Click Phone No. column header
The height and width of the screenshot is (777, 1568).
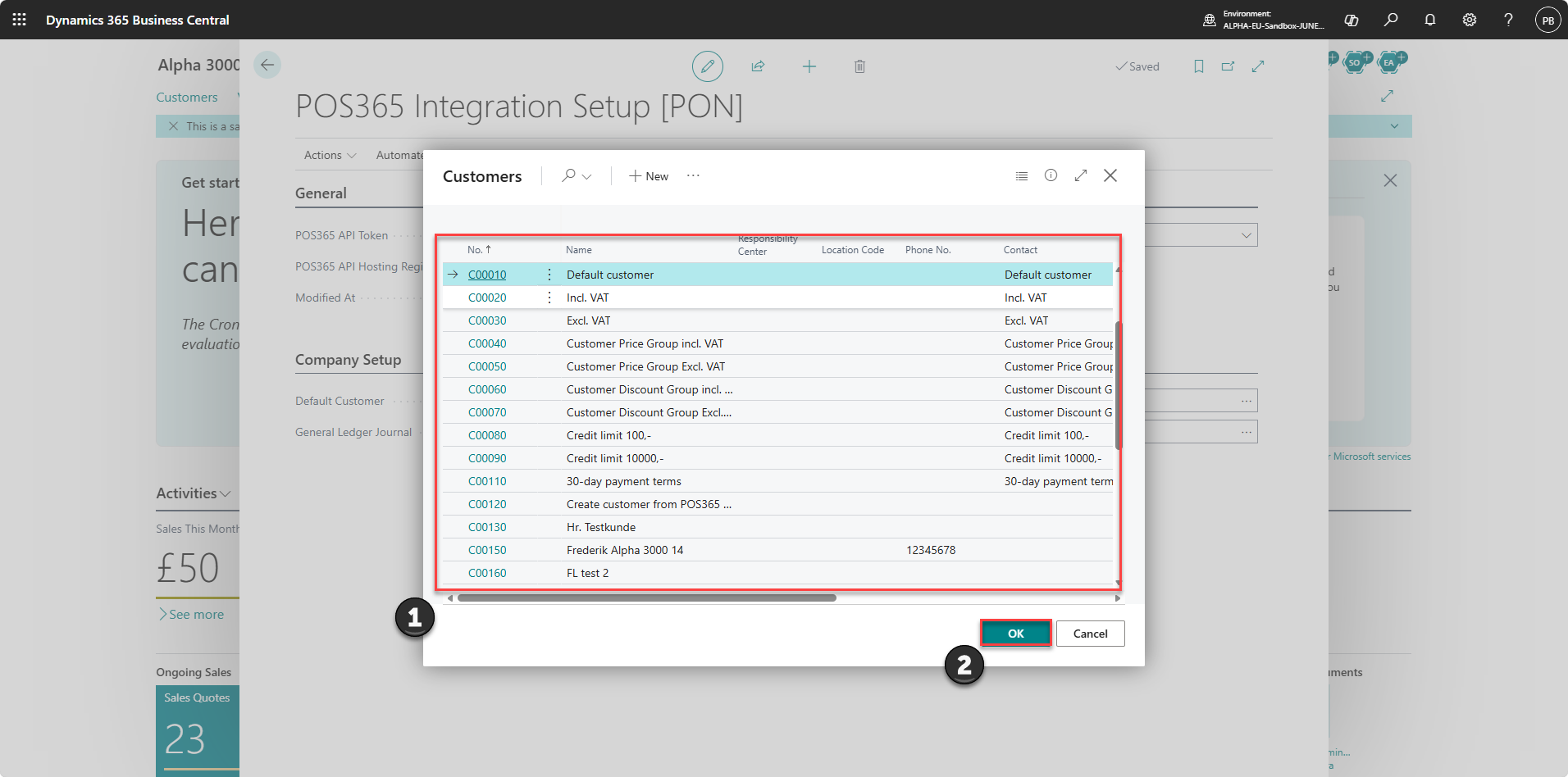(928, 250)
